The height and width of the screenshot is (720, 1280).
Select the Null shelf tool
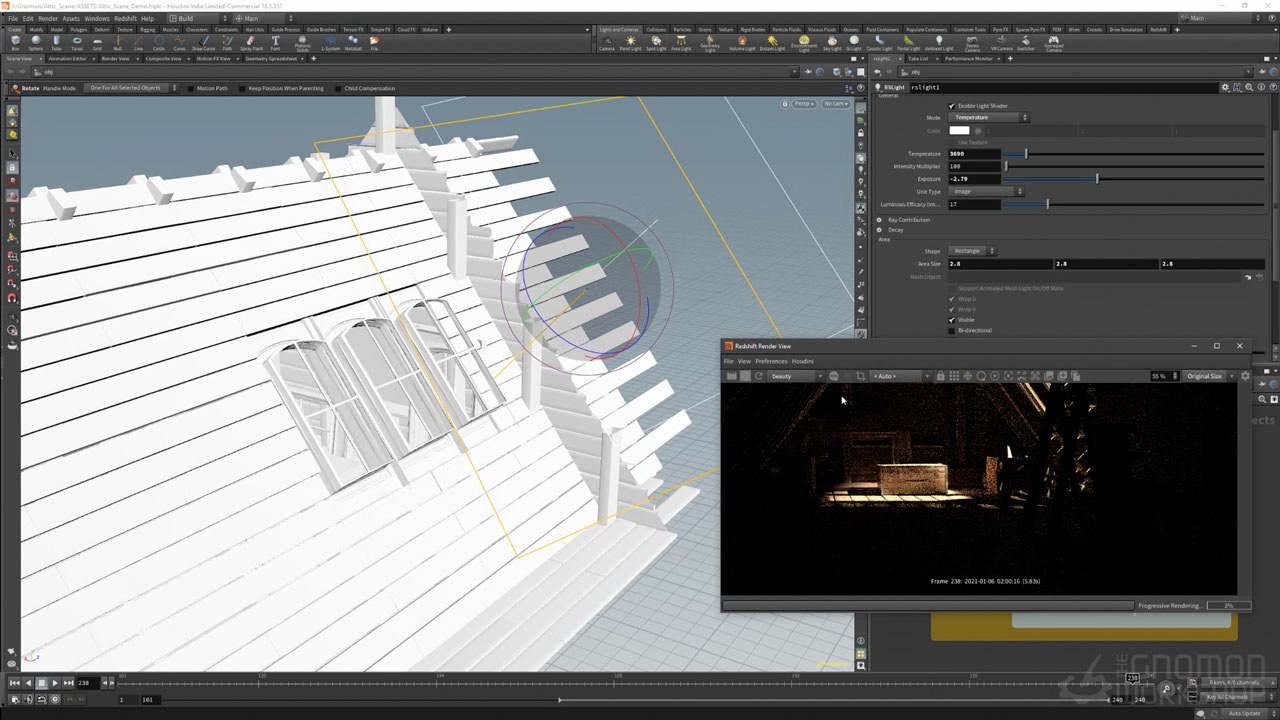coord(118,43)
